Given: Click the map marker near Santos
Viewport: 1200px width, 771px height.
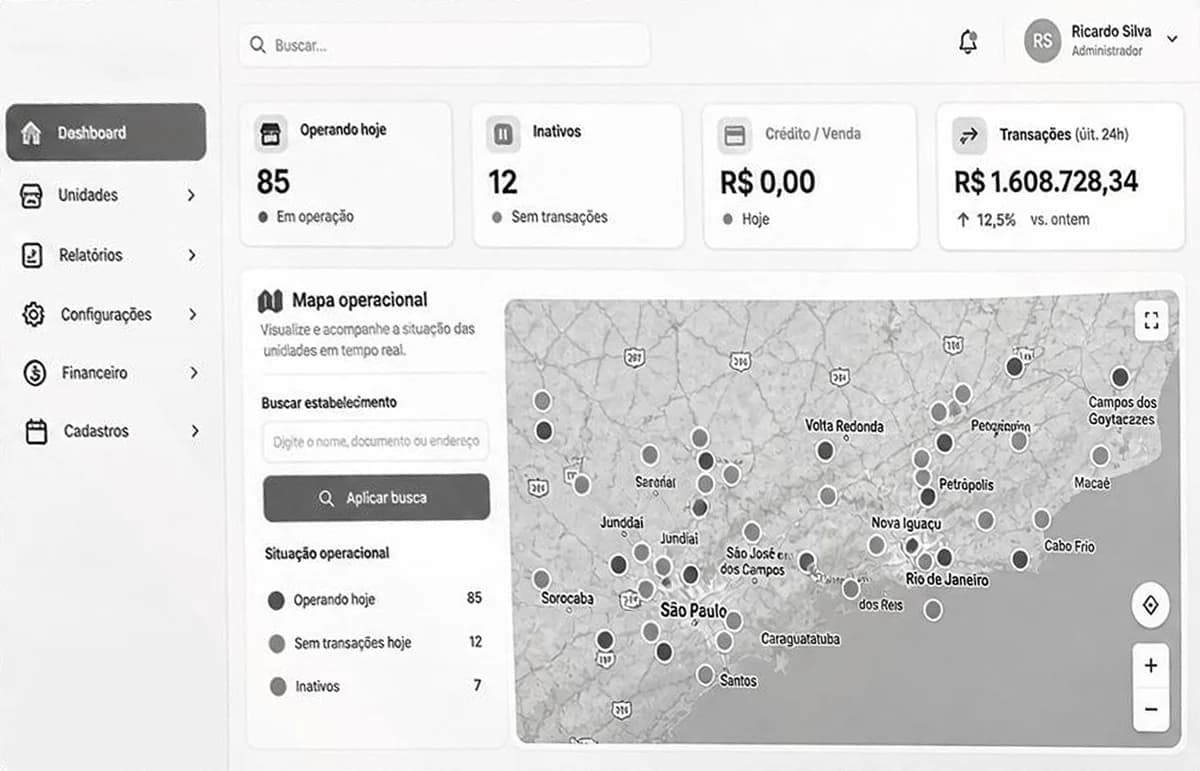Looking at the screenshot, I should tap(705, 674).
